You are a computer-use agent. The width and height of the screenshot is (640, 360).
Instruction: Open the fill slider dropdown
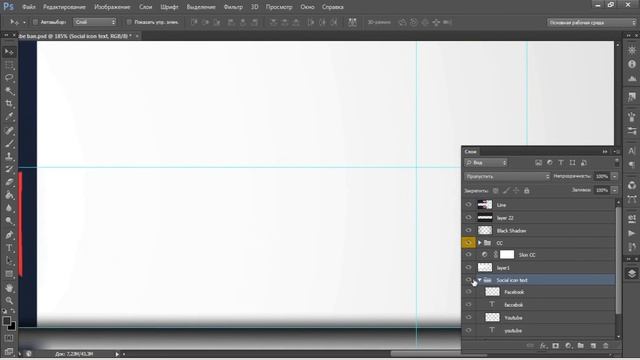click(x=614, y=190)
